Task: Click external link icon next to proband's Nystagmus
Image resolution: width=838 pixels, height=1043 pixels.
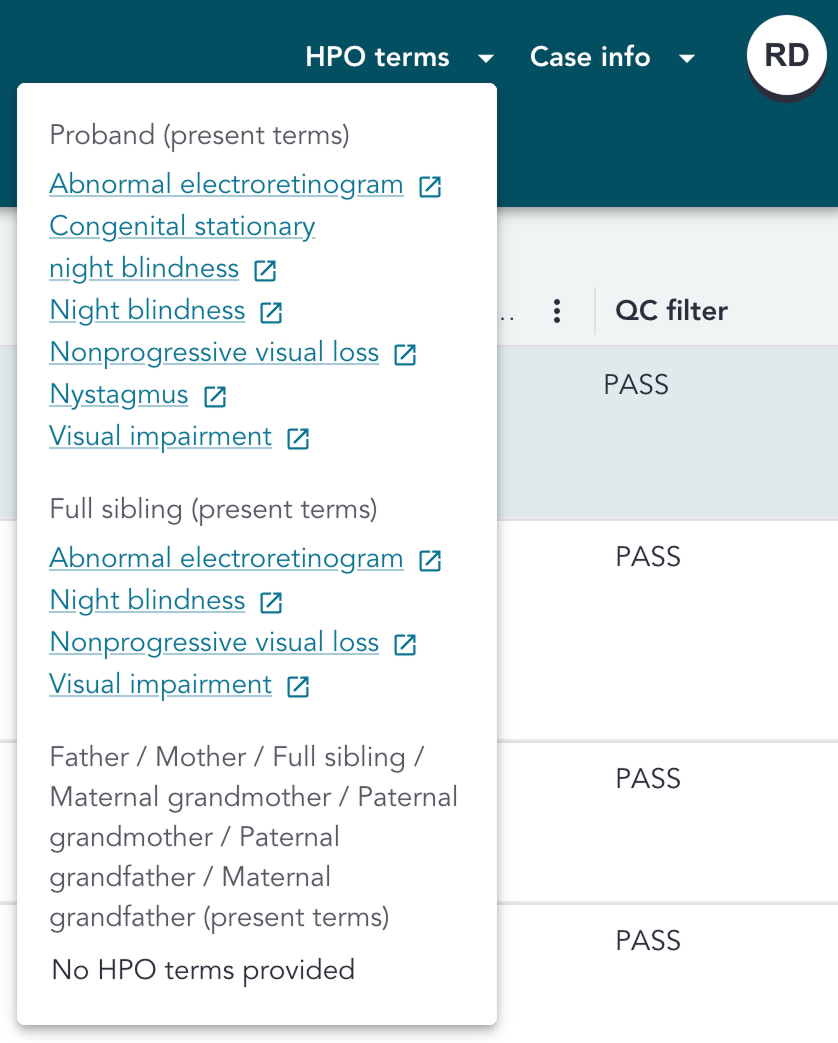Action: [x=215, y=397]
